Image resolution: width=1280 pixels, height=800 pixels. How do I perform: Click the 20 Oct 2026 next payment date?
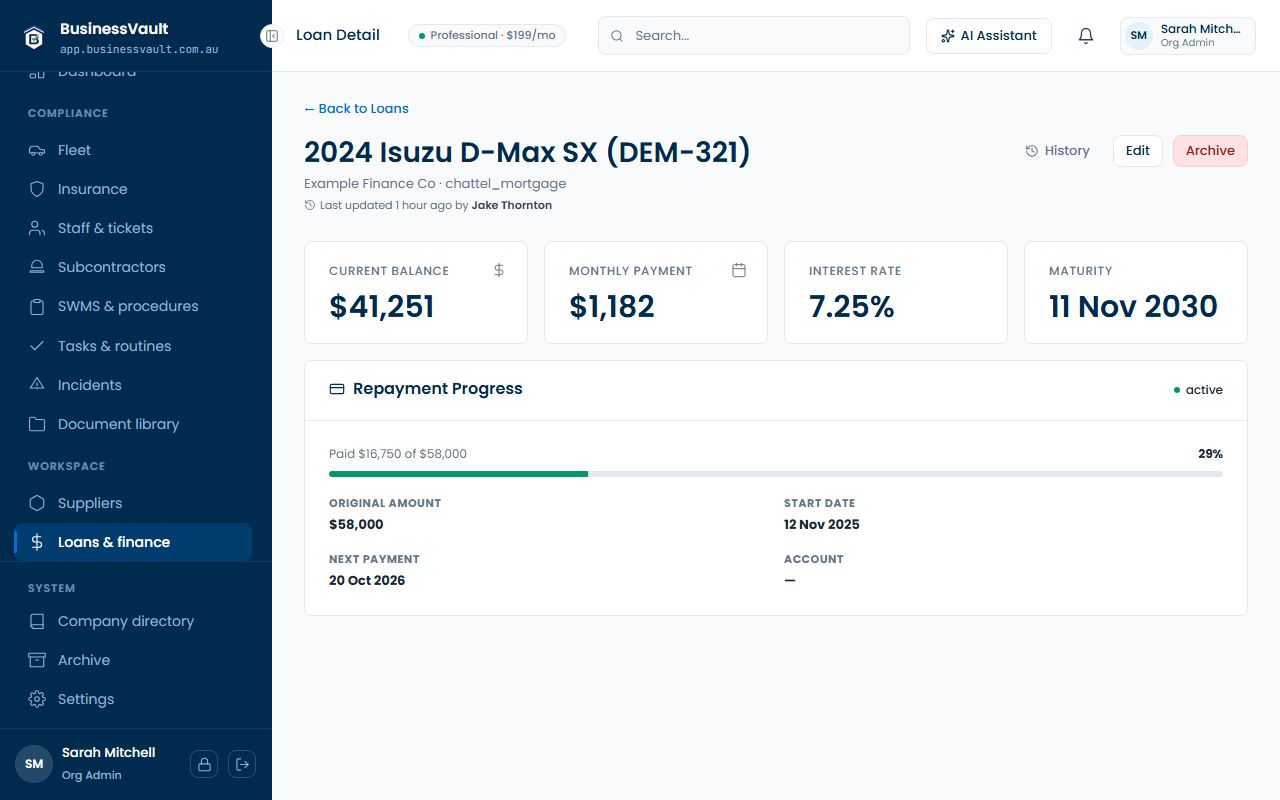point(367,580)
